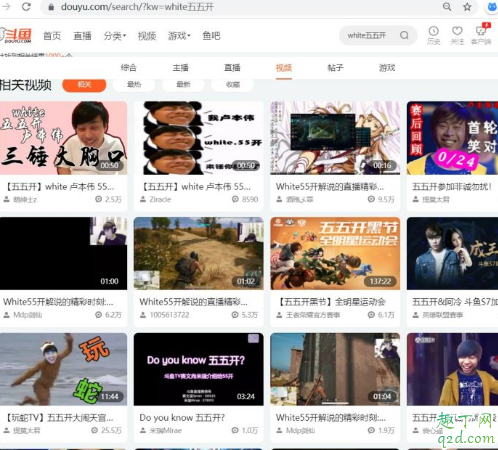Image resolution: width=498 pixels, height=450 pixels.
Task: Switch to the 主播 search tab
Action: pos(180,68)
